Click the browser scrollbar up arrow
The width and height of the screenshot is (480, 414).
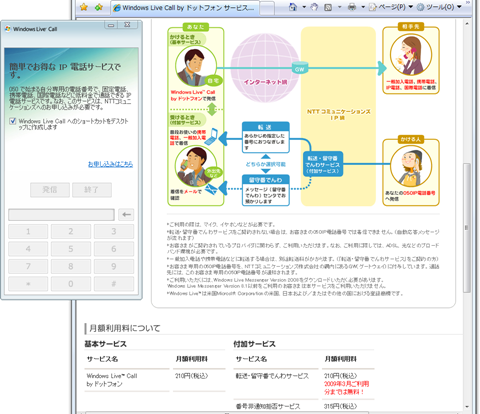click(467, 24)
